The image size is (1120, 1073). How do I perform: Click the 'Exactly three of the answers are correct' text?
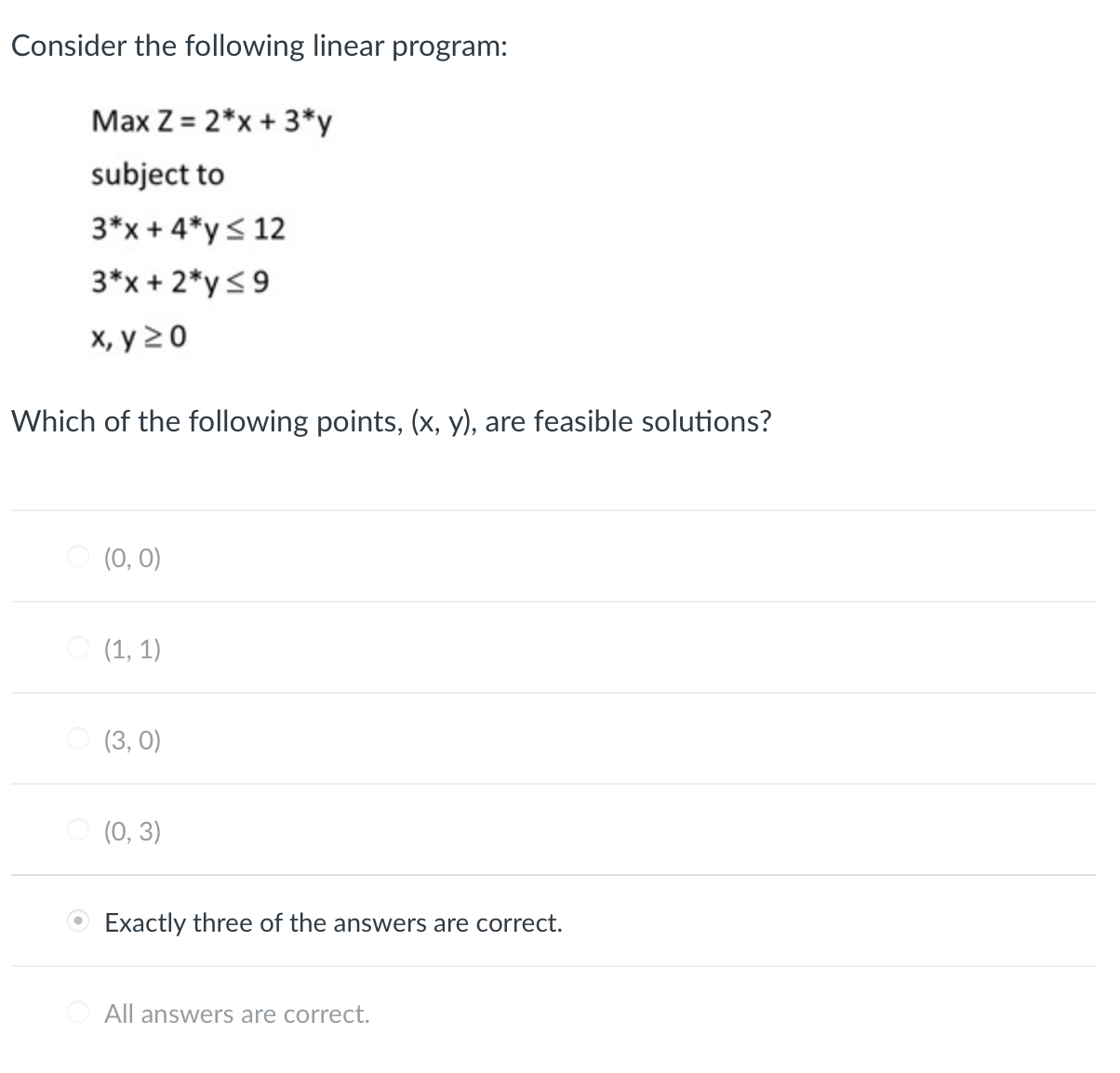[x=332, y=922]
